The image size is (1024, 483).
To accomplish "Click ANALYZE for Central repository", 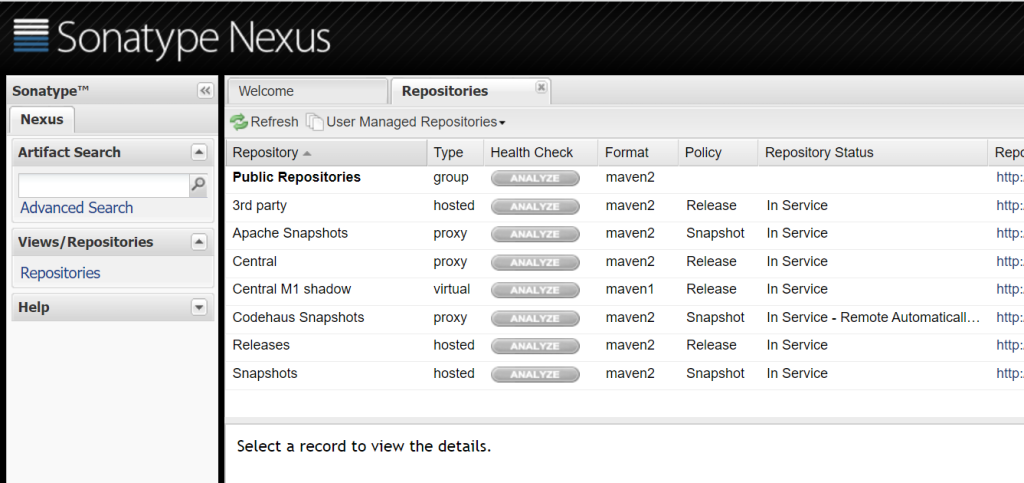I will [535, 262].
